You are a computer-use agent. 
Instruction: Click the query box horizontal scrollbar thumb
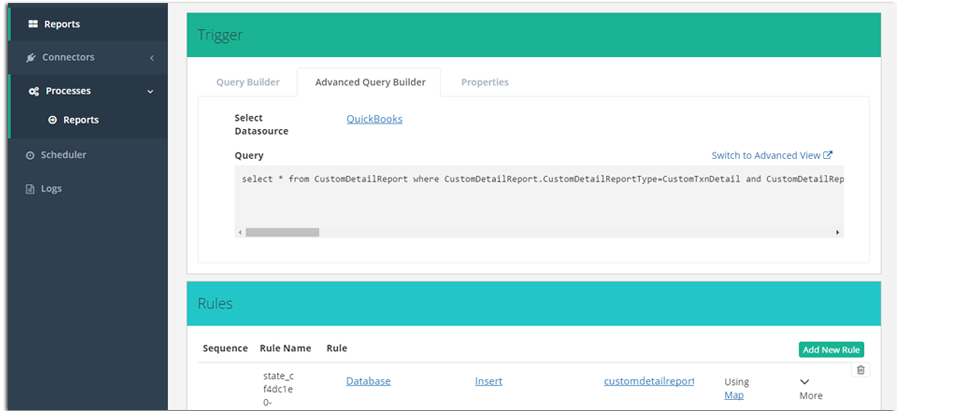282,232
